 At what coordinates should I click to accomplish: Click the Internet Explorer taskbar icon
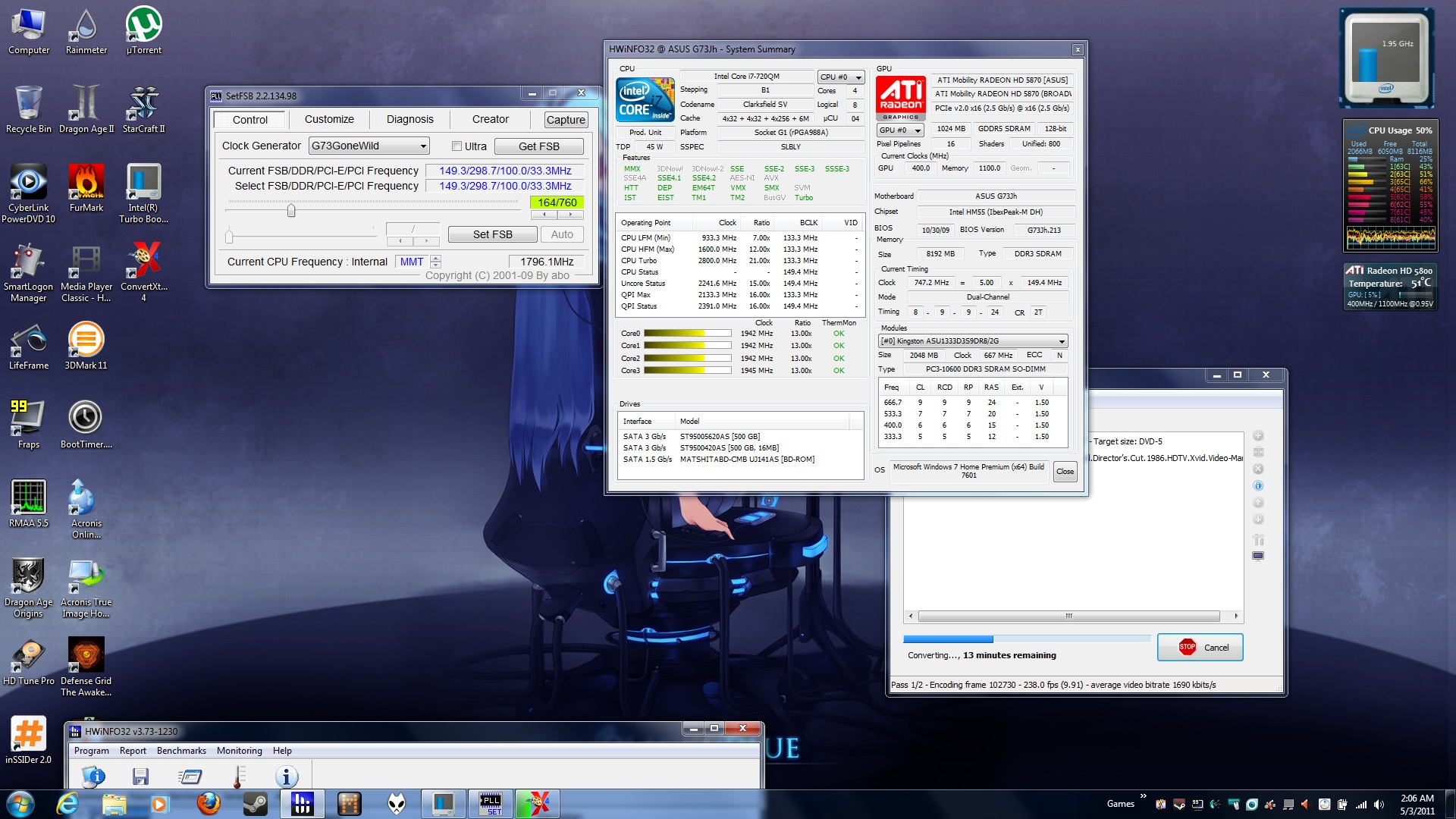67,803
